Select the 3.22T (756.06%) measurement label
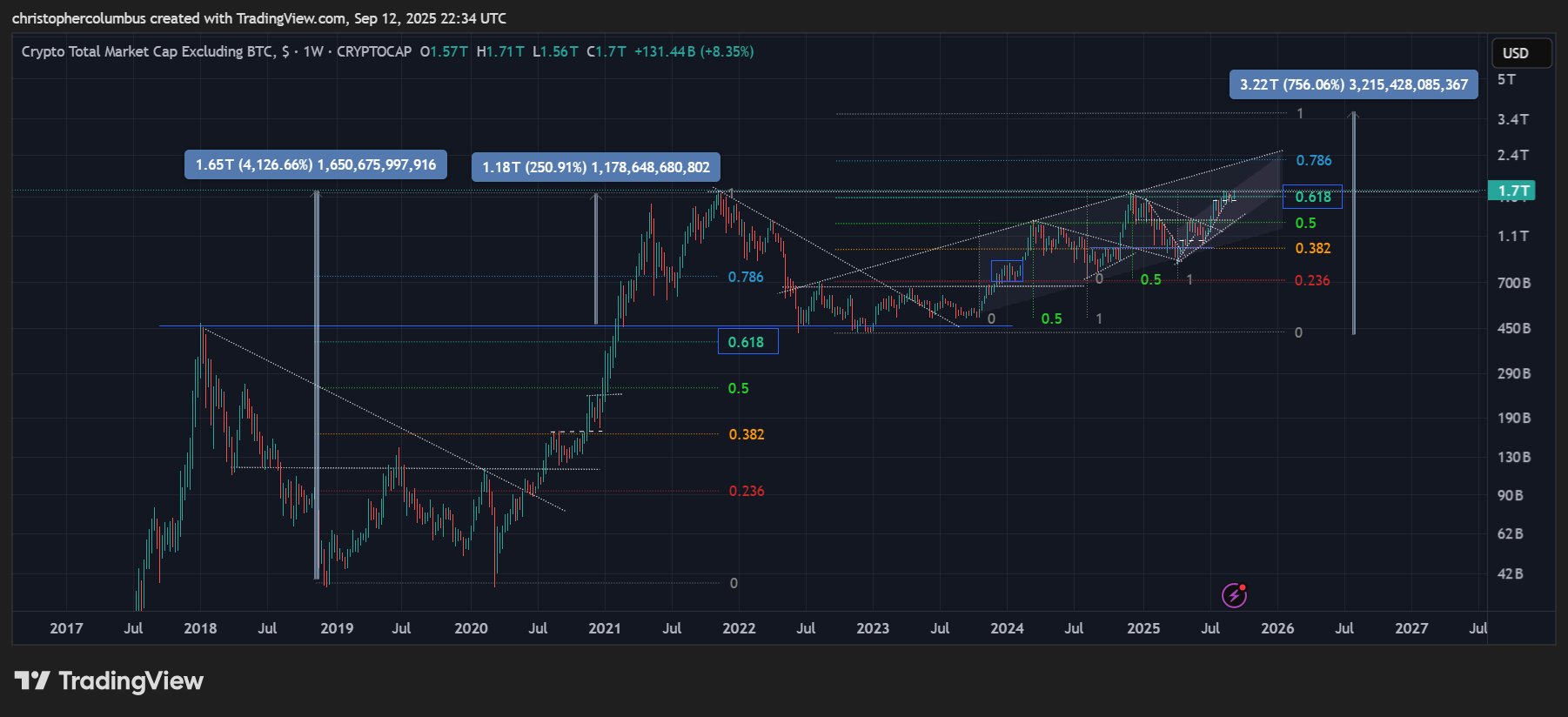 (x=1353, y=84)
